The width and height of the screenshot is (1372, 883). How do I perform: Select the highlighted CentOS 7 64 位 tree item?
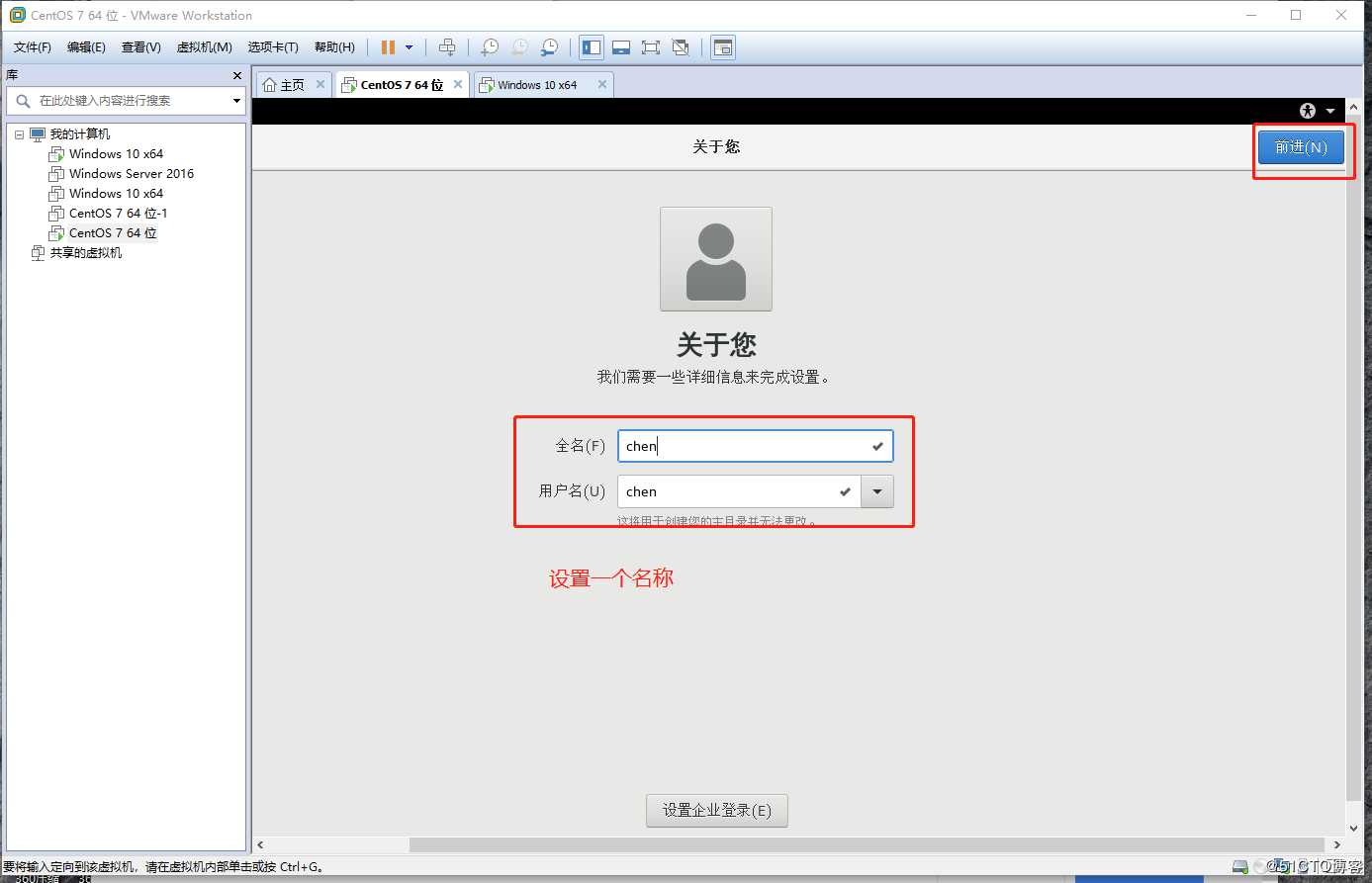[113, 233]
